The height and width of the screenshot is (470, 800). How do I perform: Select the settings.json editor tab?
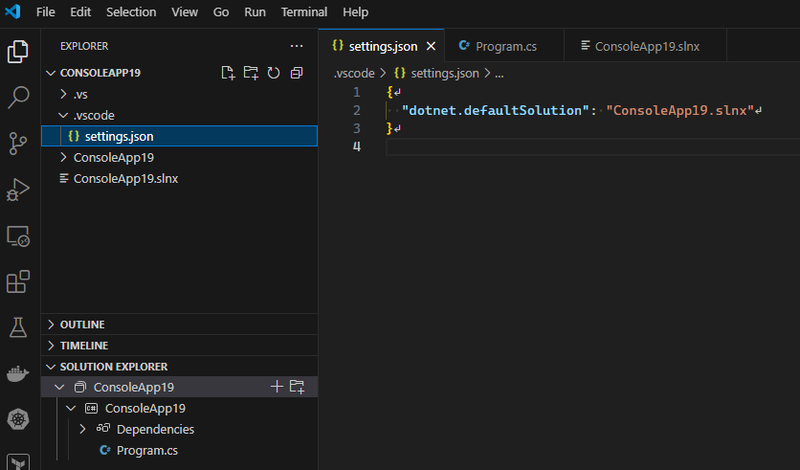coord(382,46)
